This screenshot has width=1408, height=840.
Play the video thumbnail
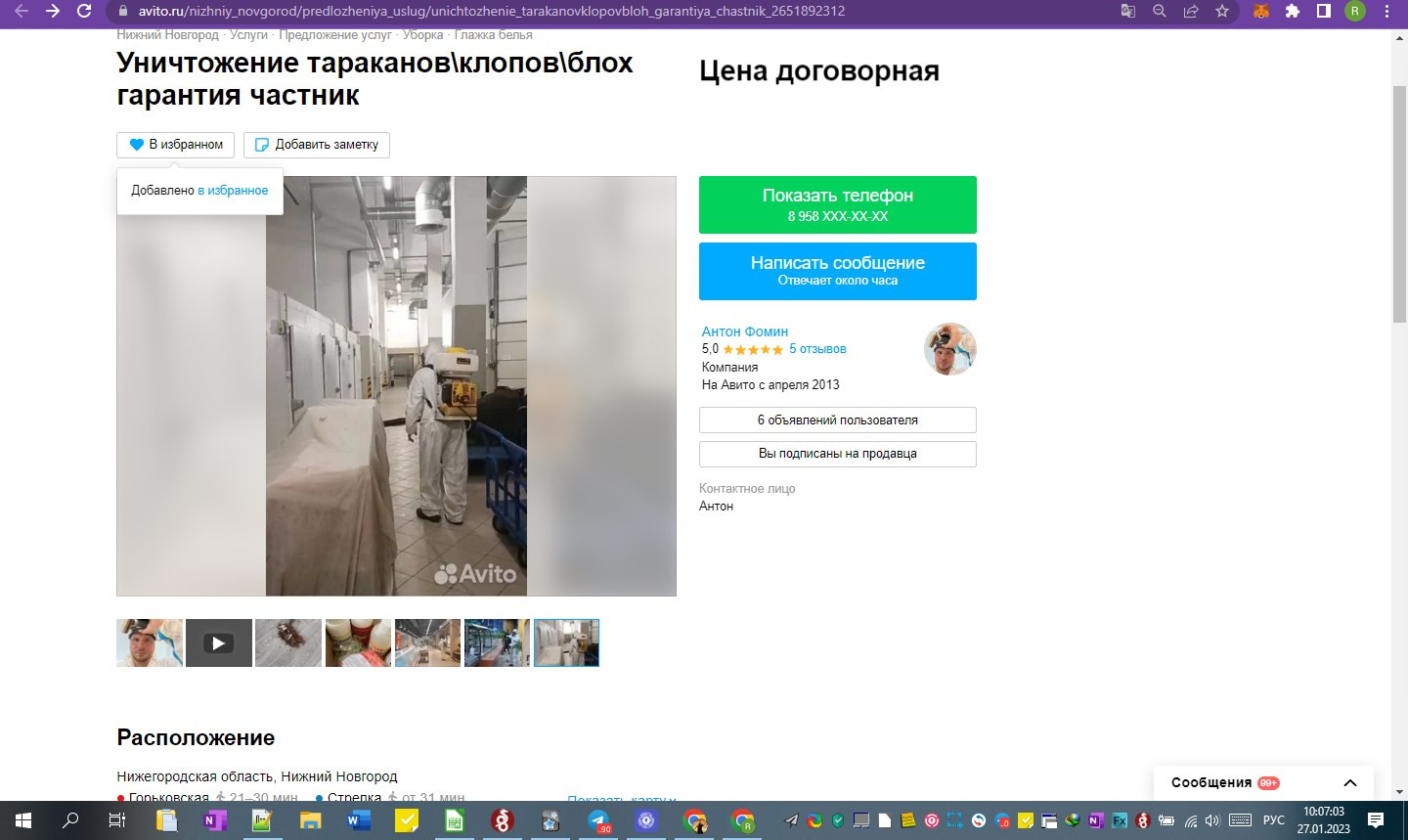[219, 642]
